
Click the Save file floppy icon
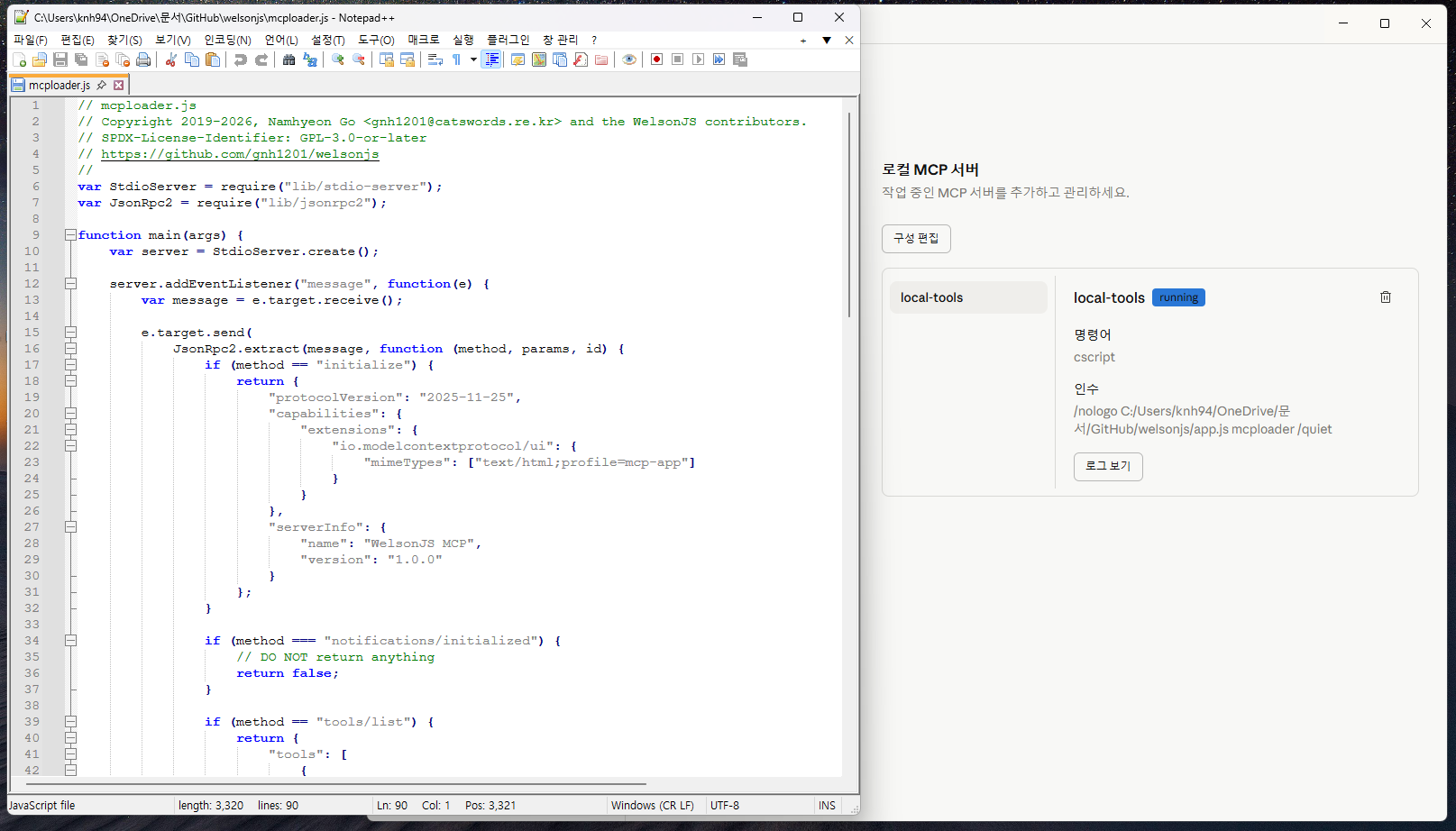pyautogui.click(x=60, y=59)
